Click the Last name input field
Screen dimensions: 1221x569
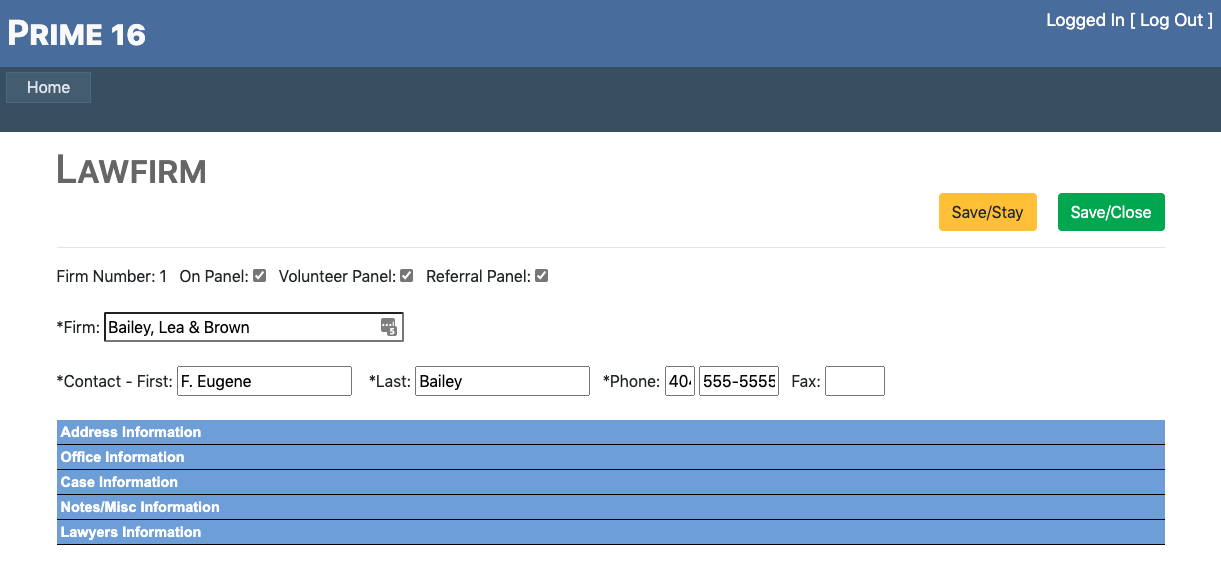pos(502,381)
